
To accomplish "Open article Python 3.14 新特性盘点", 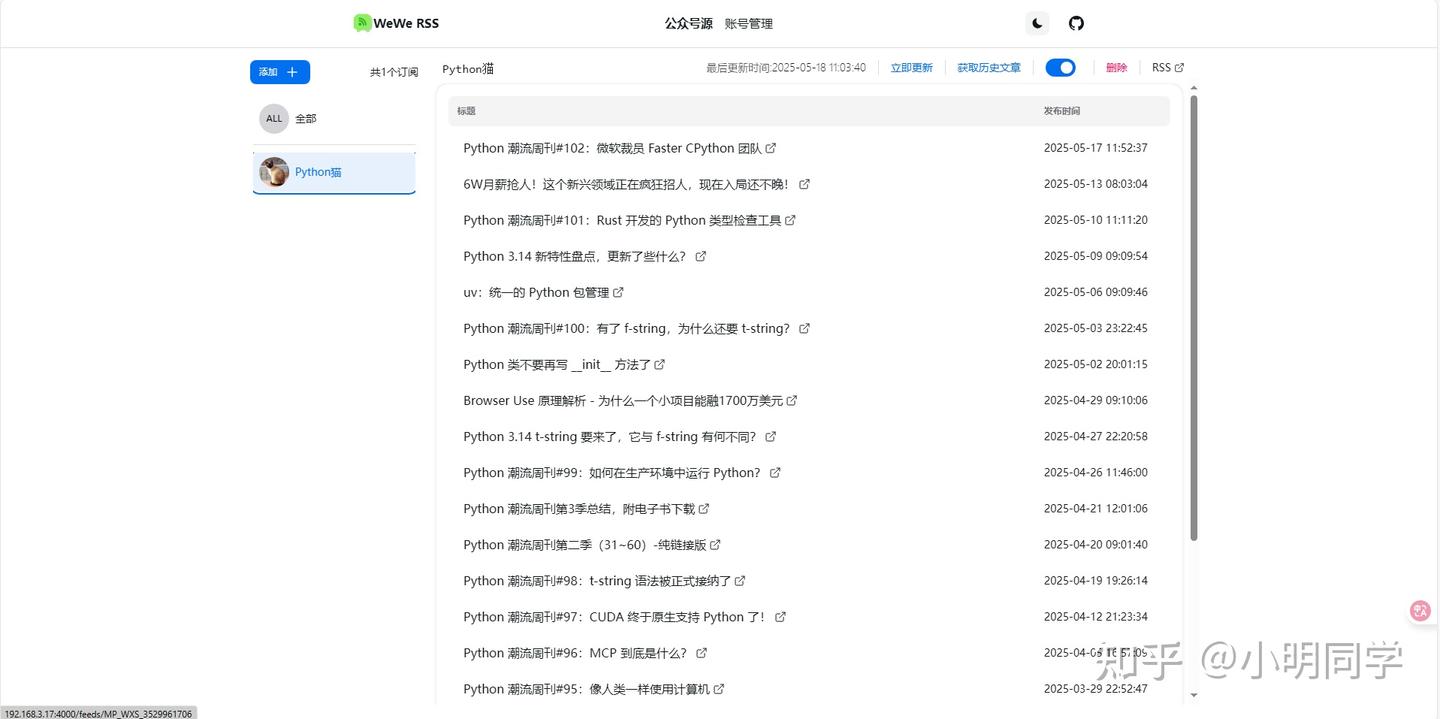I will (574, 257).
